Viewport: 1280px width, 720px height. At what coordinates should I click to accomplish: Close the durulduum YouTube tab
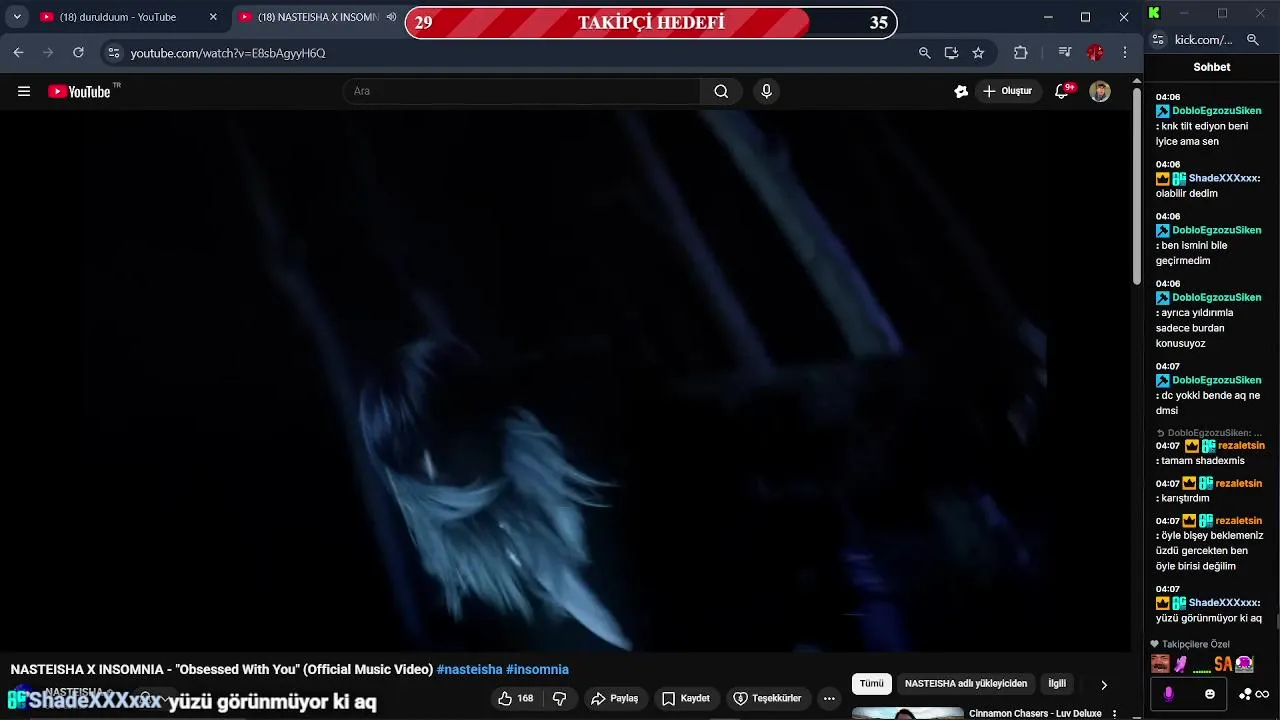click(212, 17)
